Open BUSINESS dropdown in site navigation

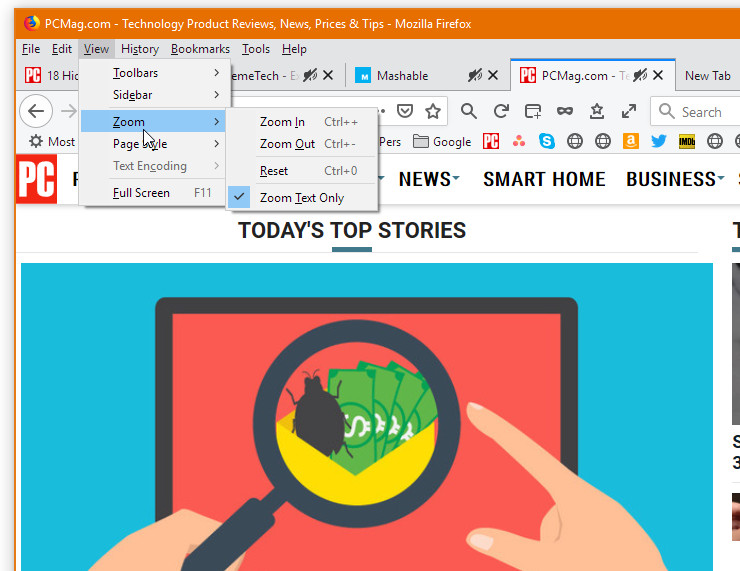675,179
